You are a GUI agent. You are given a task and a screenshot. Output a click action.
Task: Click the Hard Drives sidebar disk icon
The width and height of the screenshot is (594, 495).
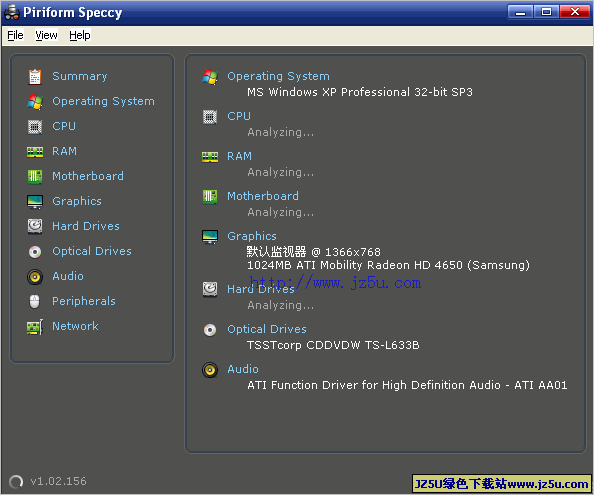pyautogui.click(x=35, y=226)
